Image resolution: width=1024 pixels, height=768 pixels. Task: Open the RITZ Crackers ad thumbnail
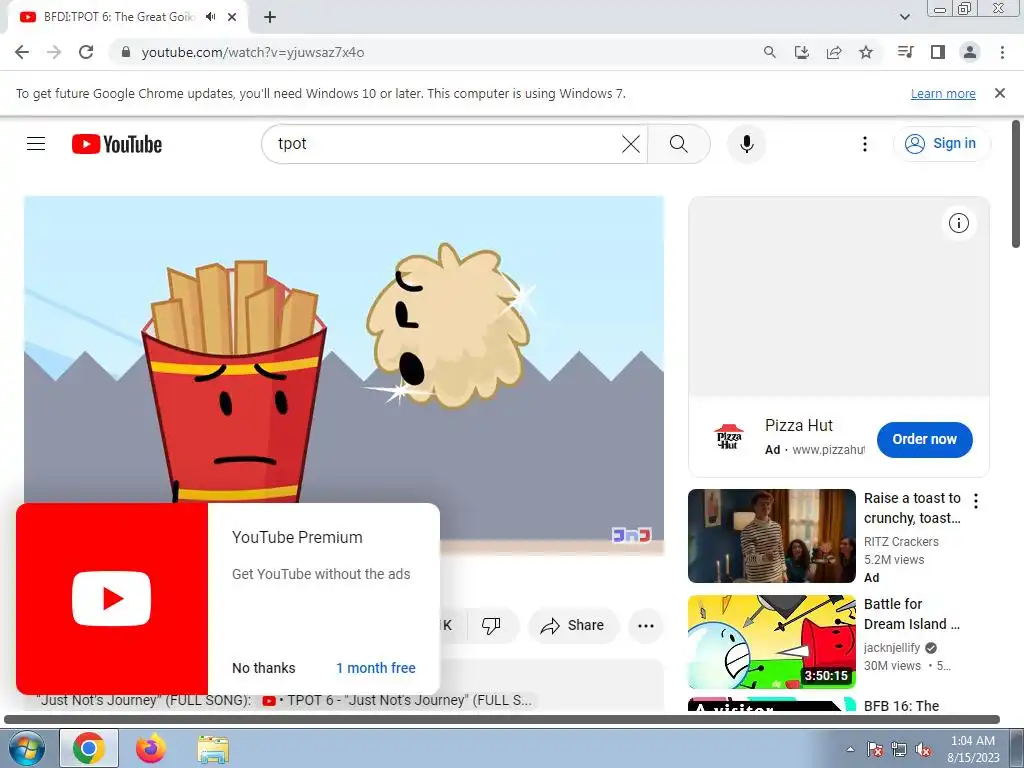[771, 536]
